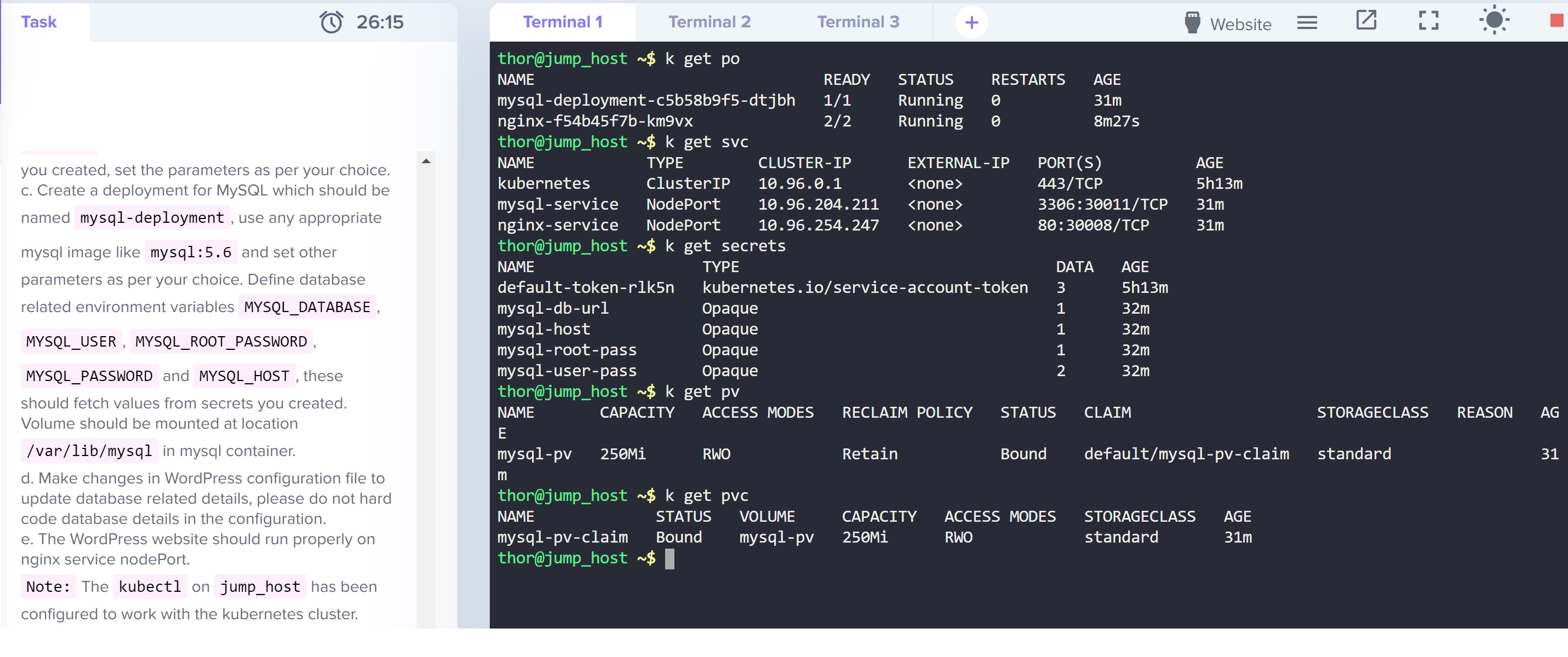This screenshot has height=657, width=1568.
Task: Add a new terminal with plus icon
Action: tap(971, 22)
